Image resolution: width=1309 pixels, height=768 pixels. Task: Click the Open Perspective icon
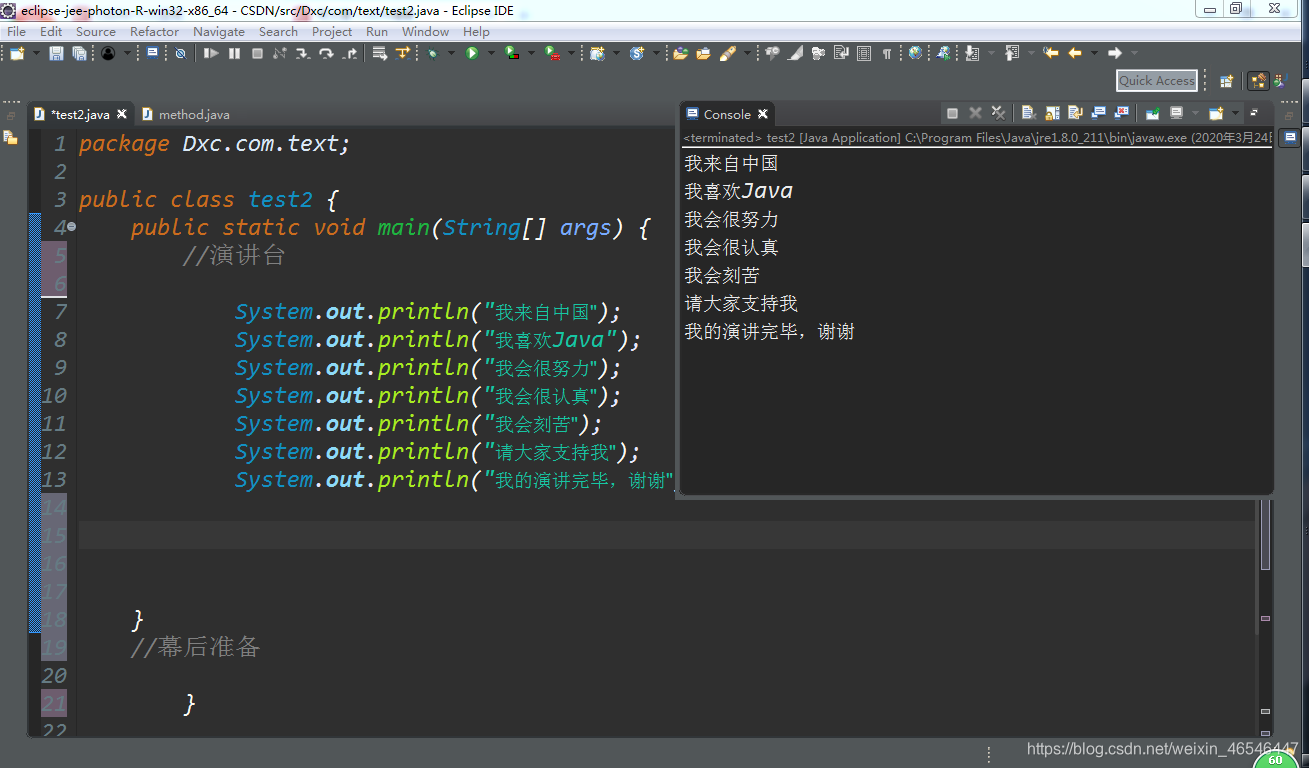[1226, 81]
